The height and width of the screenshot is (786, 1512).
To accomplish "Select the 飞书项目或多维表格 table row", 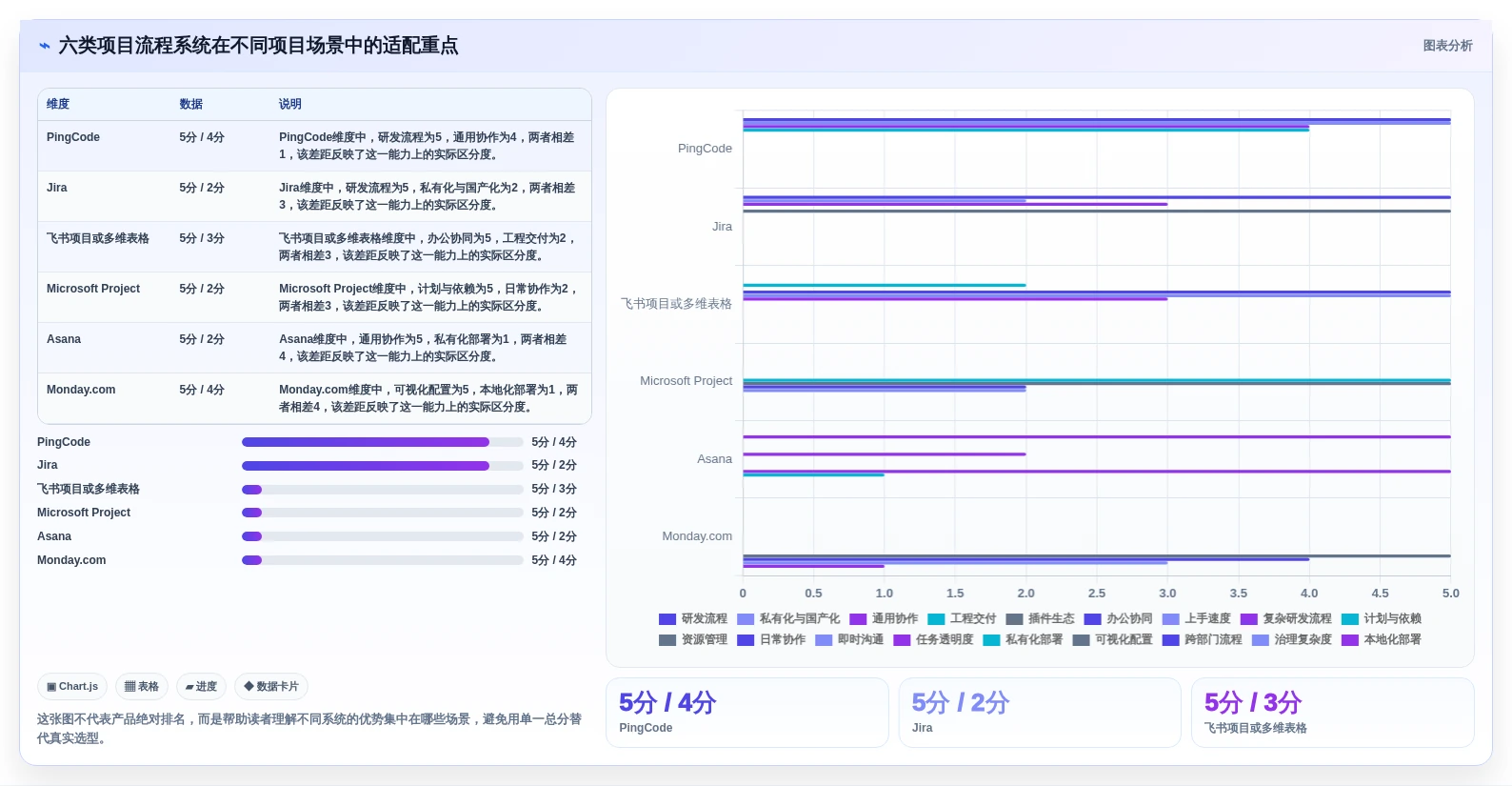I will [314, 247].
